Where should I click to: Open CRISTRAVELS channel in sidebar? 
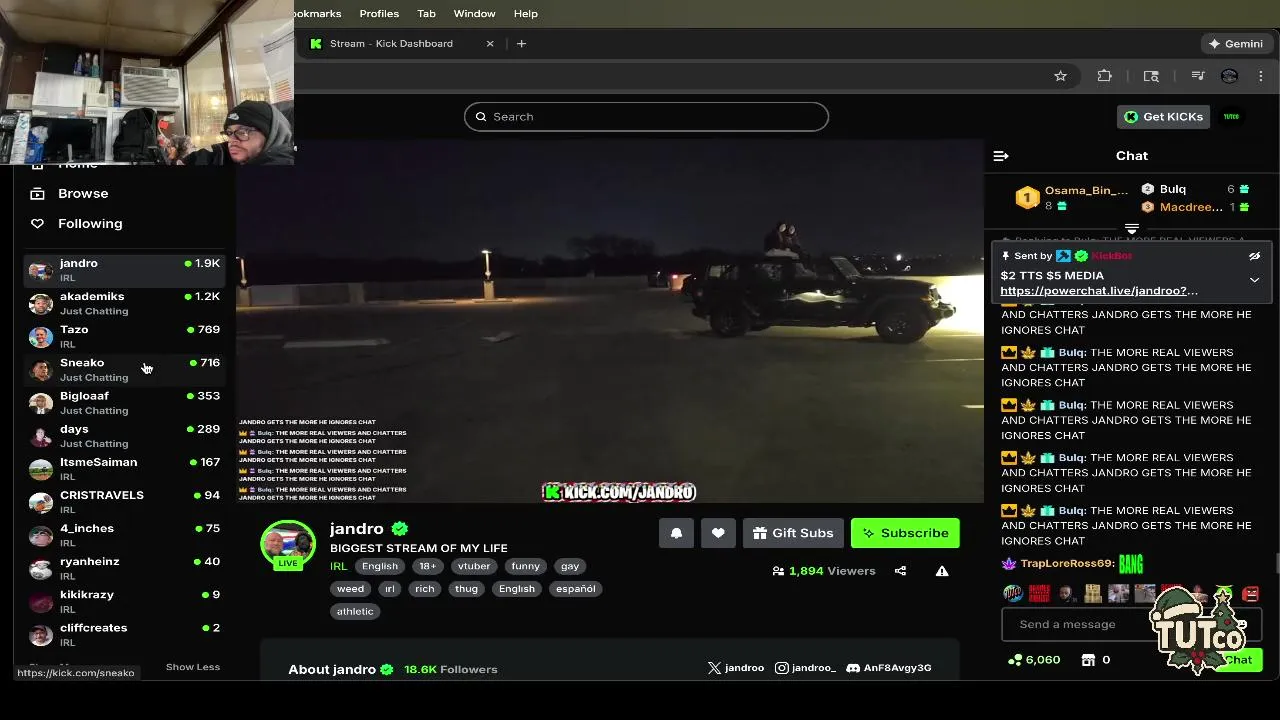click(125, 501)
